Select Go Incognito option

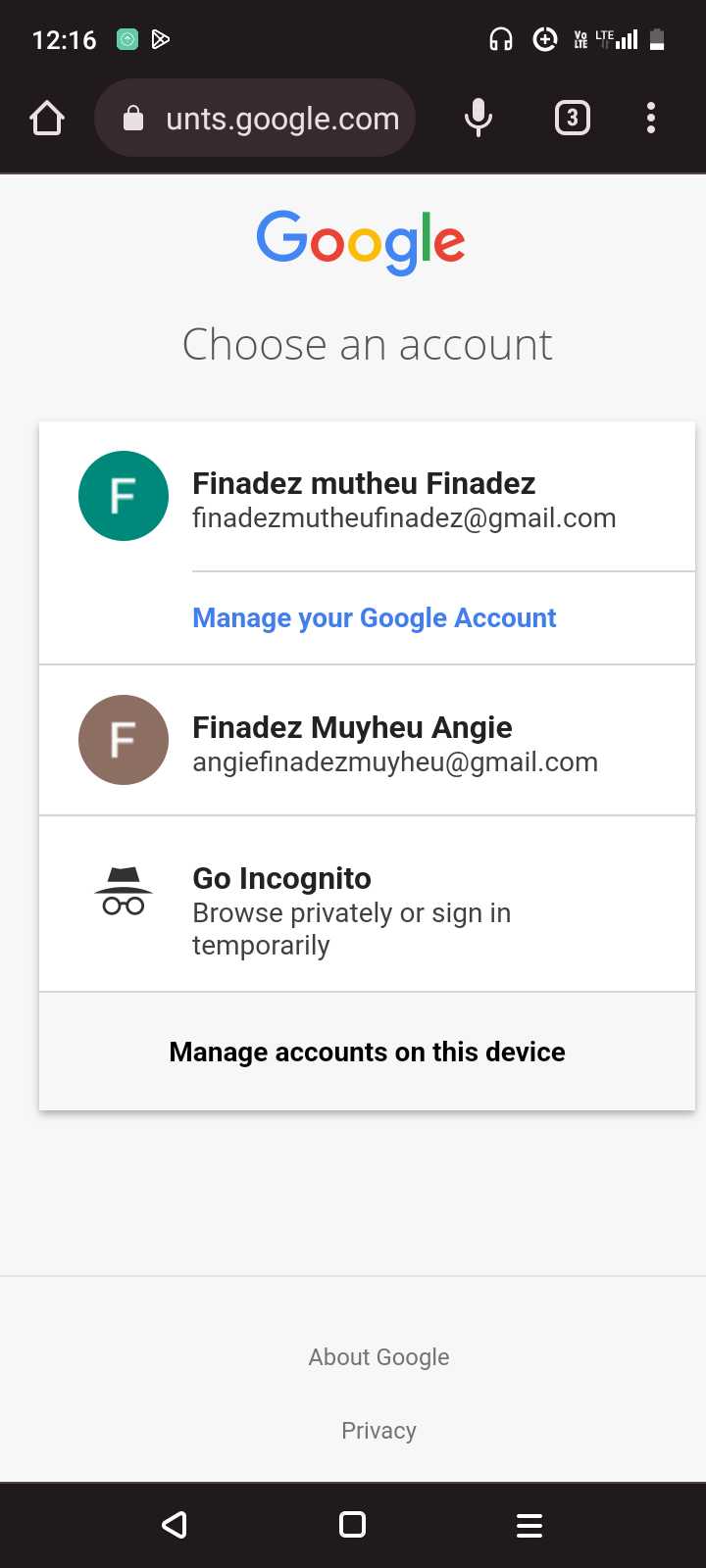[367, 905]
